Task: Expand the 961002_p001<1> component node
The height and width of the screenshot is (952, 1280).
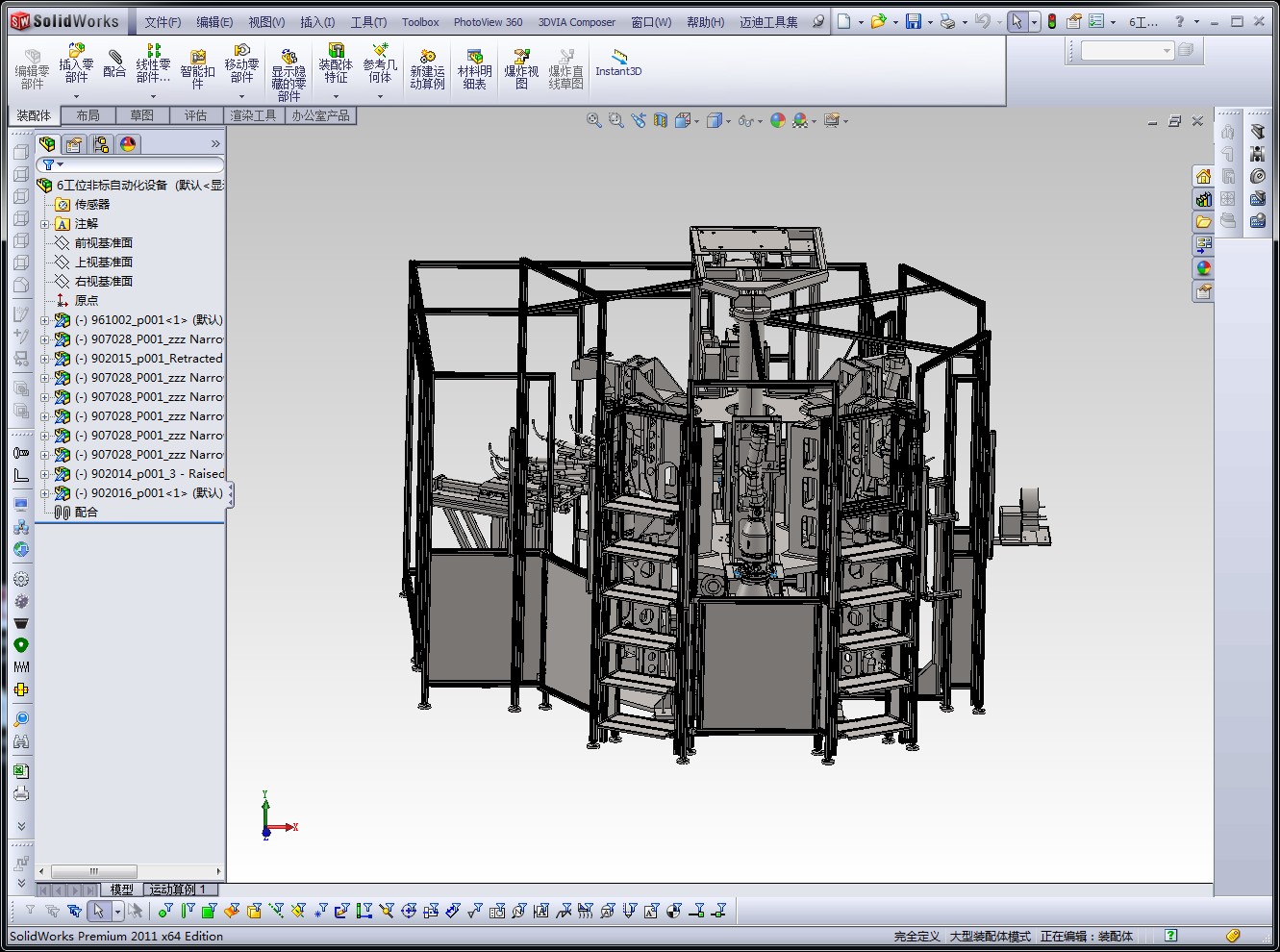Action: [x=45, y=319]
